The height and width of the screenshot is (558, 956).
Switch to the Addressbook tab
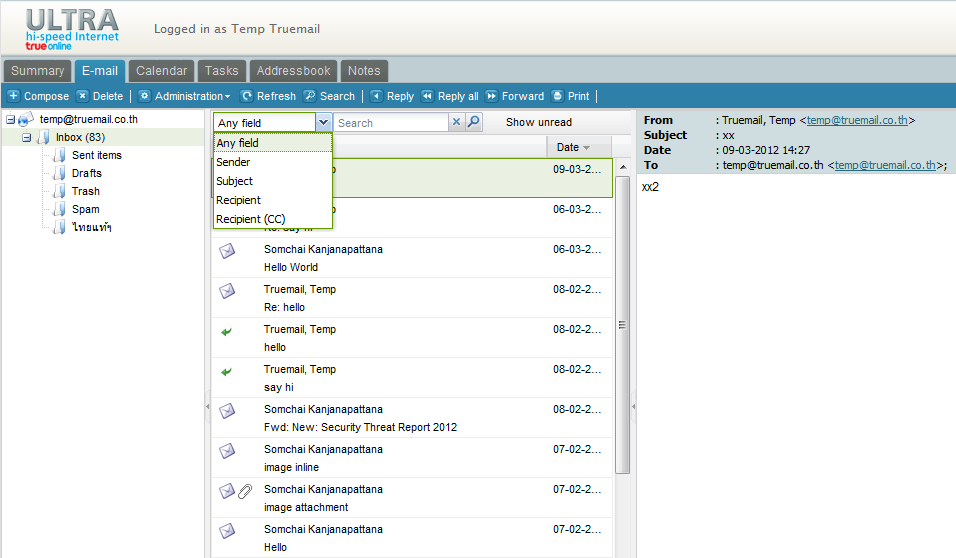pos(293,71)
